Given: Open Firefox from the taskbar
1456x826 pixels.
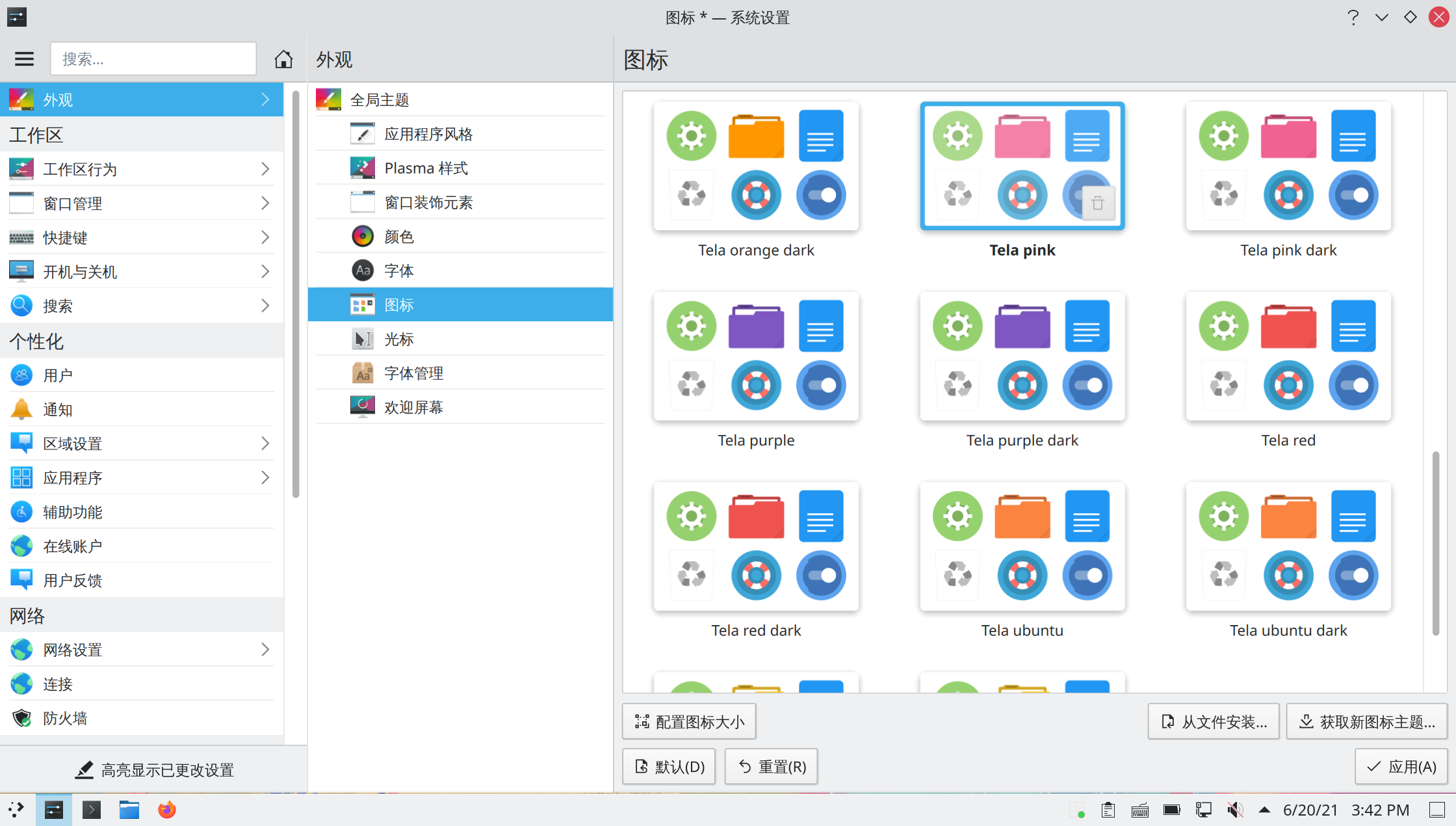Looking at the screenshot, I should 166,810.
